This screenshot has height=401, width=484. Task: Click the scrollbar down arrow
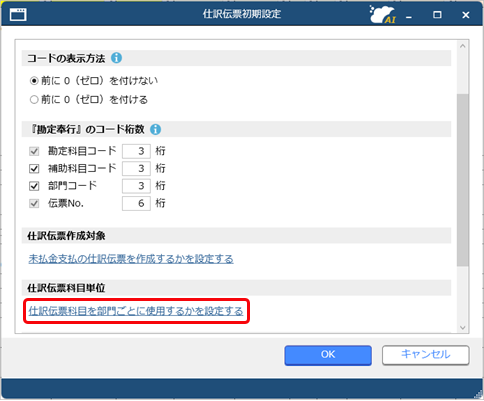pyautogui.click(x=463, y=328)
